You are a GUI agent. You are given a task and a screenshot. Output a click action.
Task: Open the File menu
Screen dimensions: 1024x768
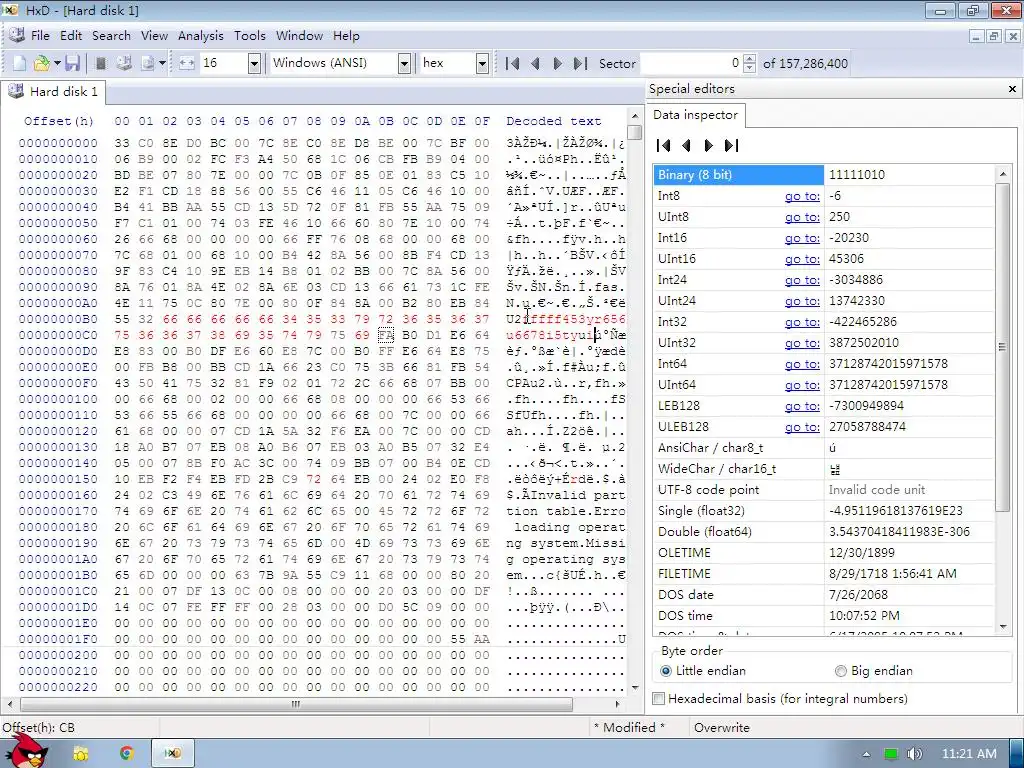coord(40,36)
